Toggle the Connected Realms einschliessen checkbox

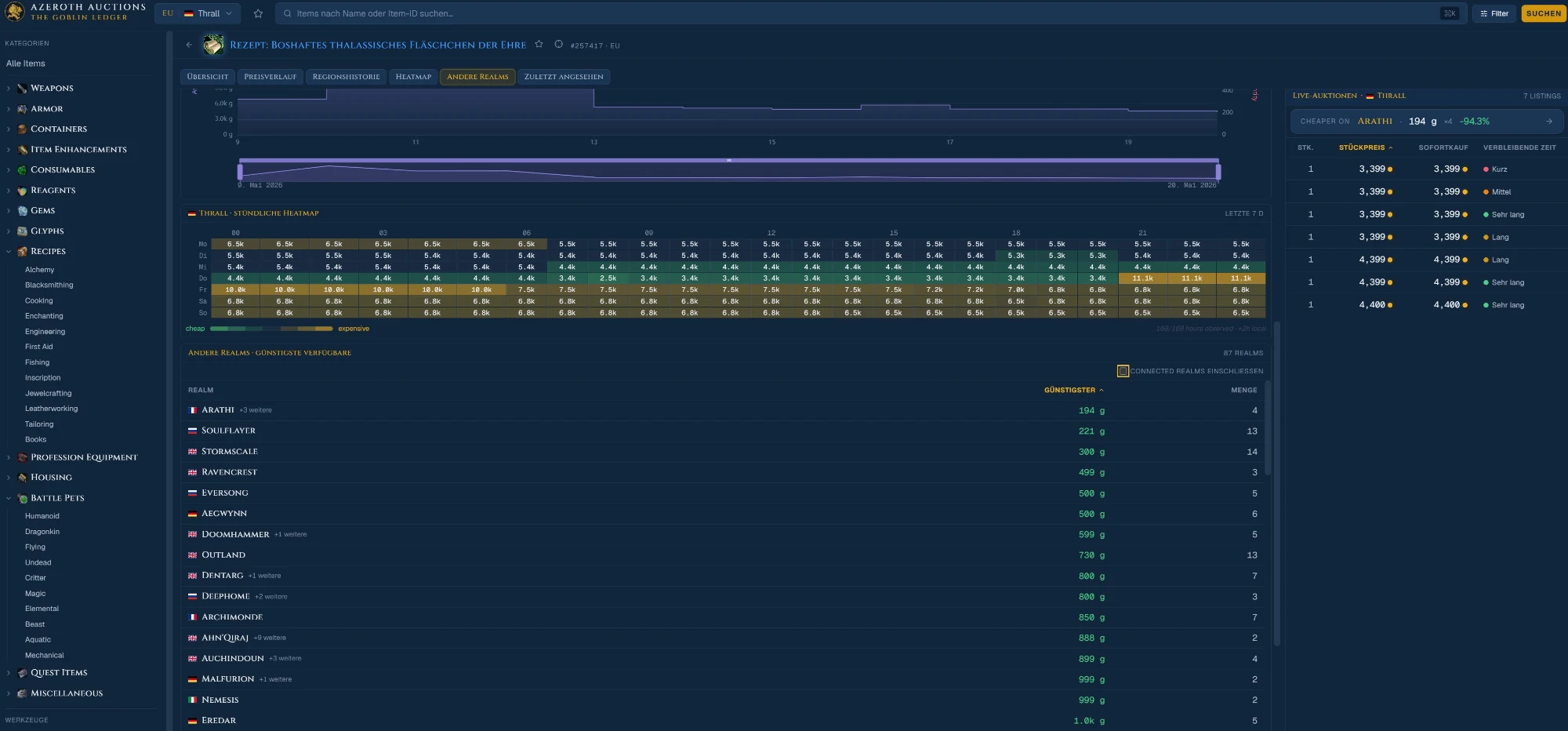coord(1123,371)
